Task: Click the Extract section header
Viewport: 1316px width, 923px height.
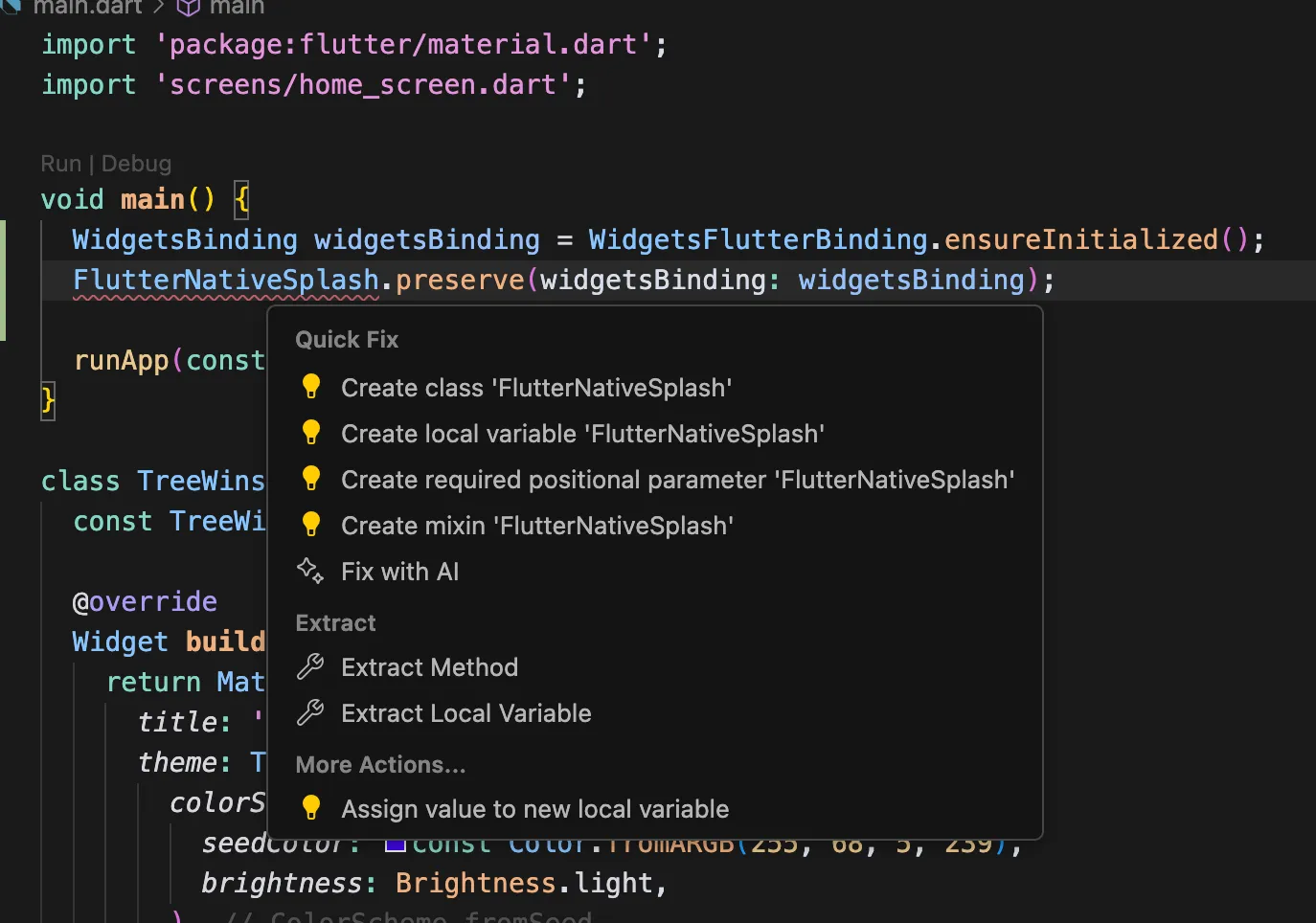Action: click(335, 623)
